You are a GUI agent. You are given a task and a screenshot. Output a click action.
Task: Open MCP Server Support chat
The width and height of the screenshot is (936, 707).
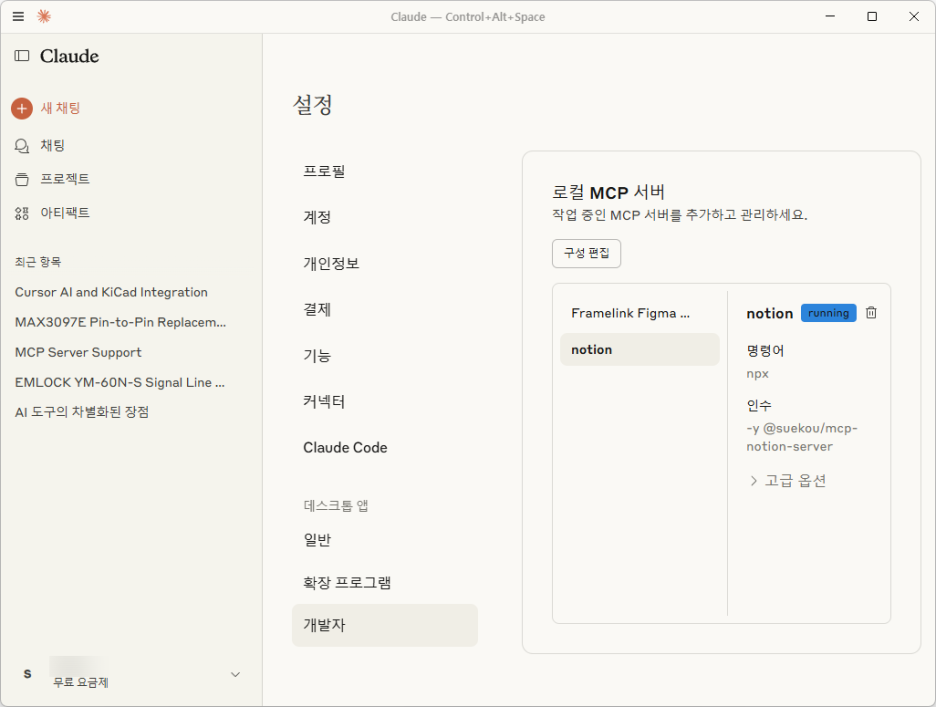pos(78,352)
